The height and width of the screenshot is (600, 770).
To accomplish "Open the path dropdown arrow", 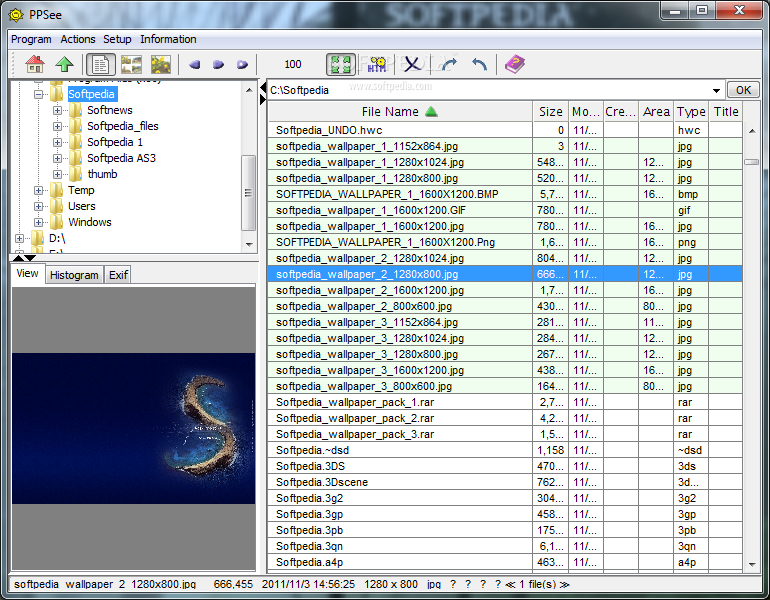I will coord(716,90).
